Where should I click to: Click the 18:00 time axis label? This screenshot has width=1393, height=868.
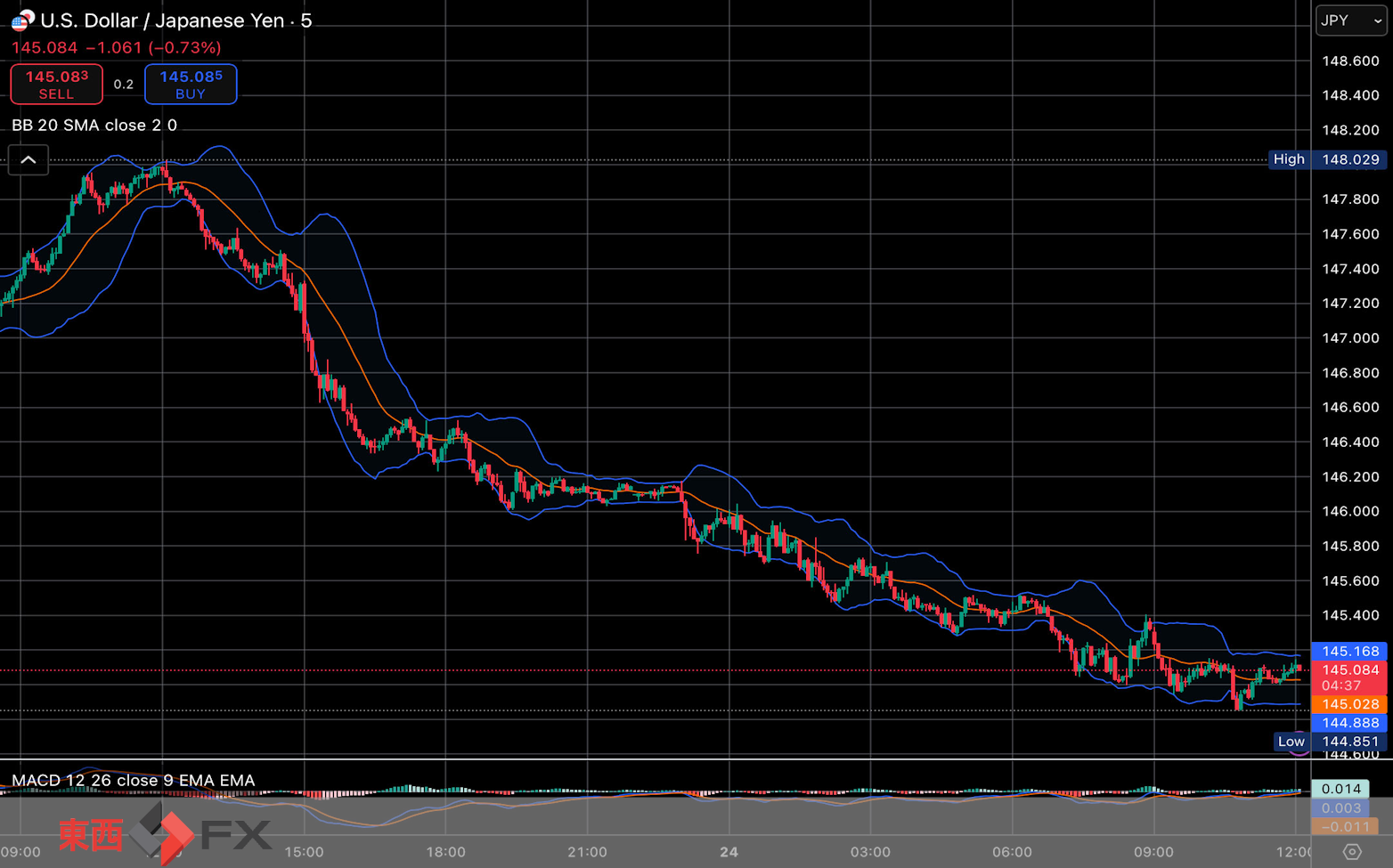[445, 852]
